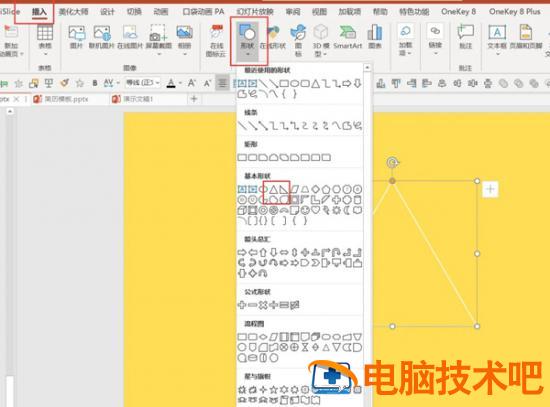Expand the font color dropdown arrow
The image size is (550, 407).
coord(180,83)
